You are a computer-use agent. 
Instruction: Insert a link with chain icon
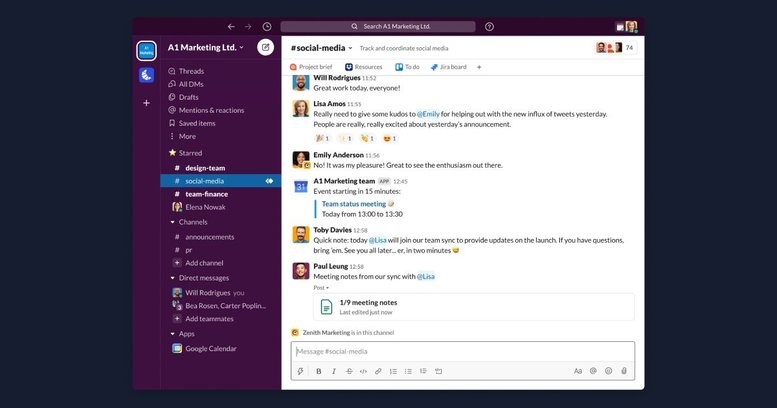(x=378, y=371)
